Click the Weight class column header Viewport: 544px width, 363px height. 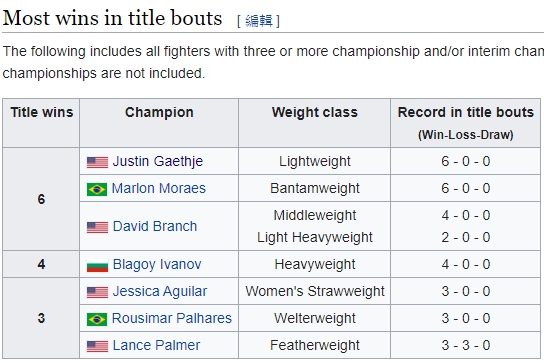click(314, 123)
